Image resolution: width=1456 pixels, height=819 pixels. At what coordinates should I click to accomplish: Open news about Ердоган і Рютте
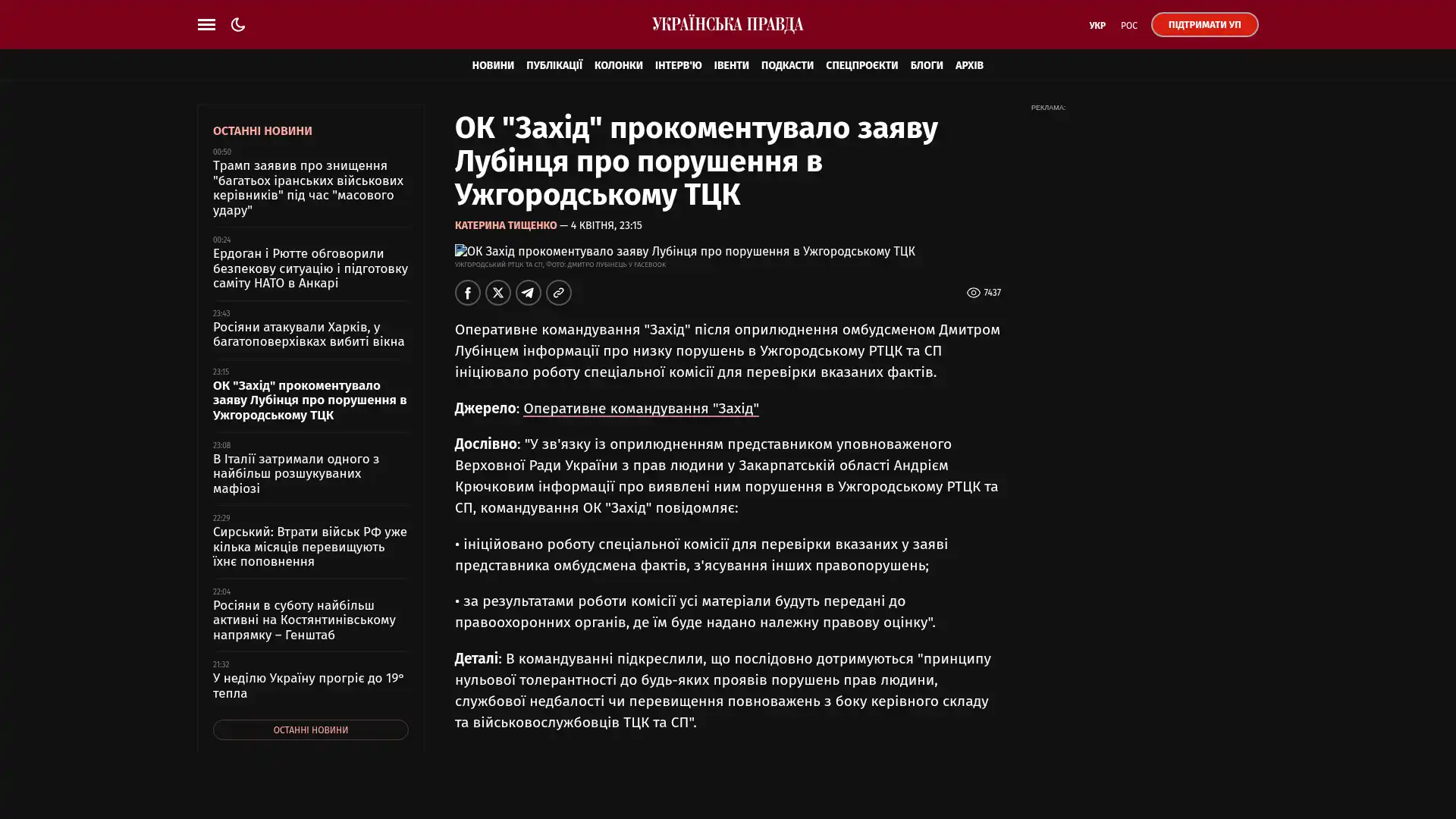pos(309,268)
